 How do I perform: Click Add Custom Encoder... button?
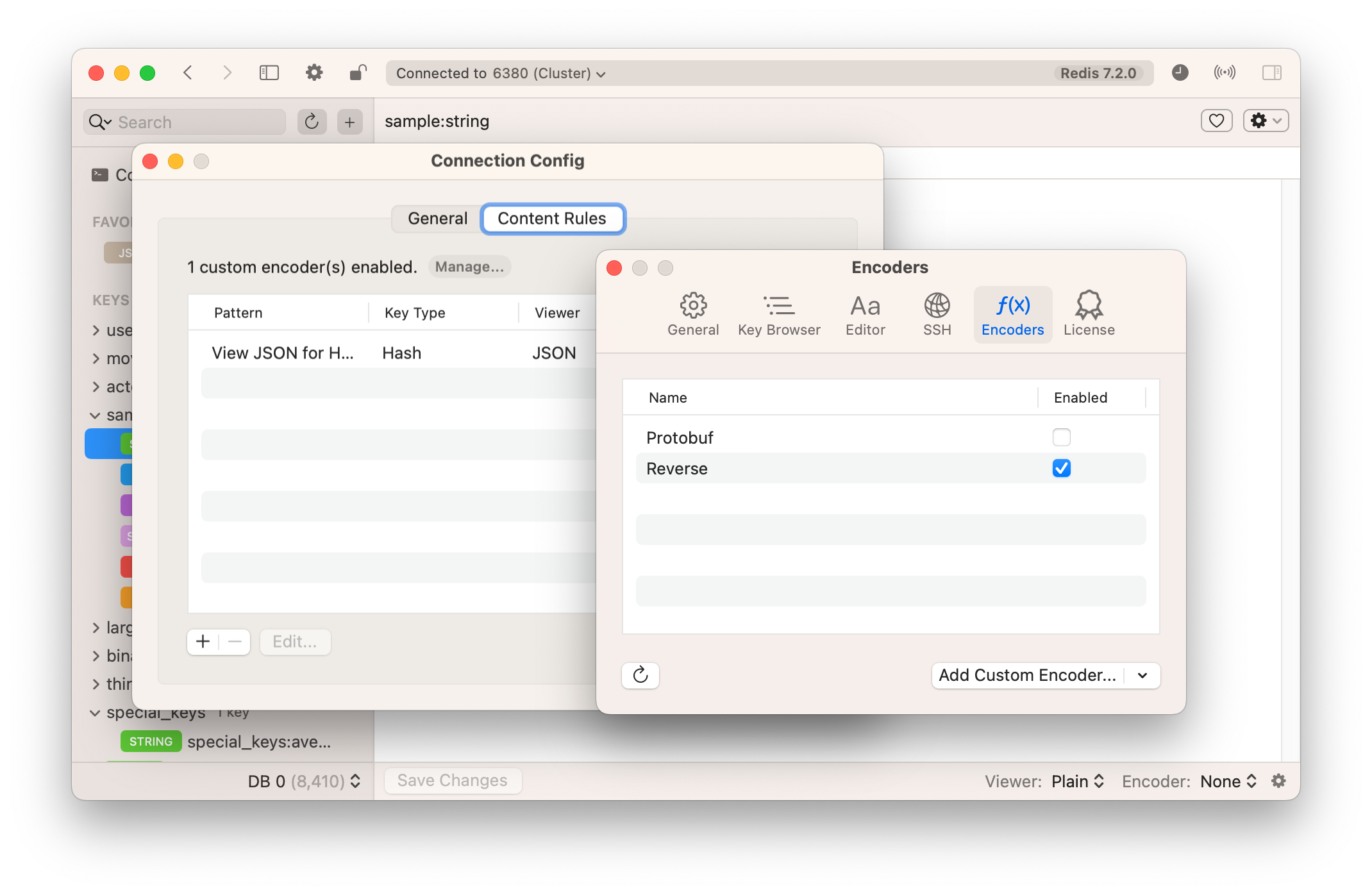pyautogui.click(x=1028, y=676)
